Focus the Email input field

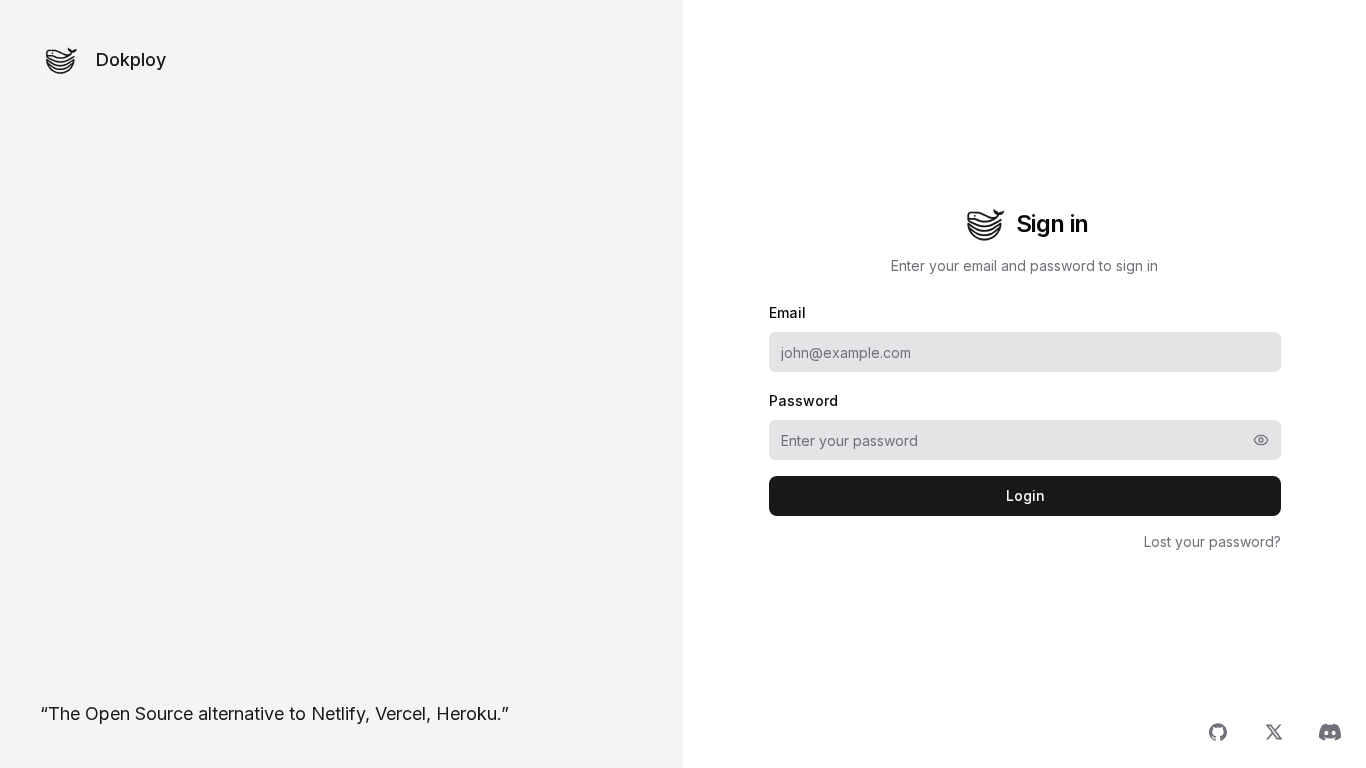coord(1024,352)
